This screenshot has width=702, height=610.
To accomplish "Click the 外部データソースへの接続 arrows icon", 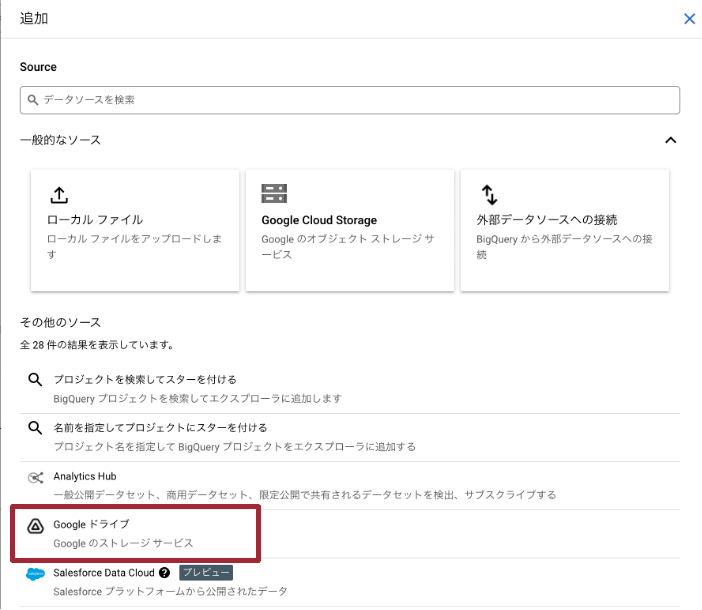I will [489, 195].
